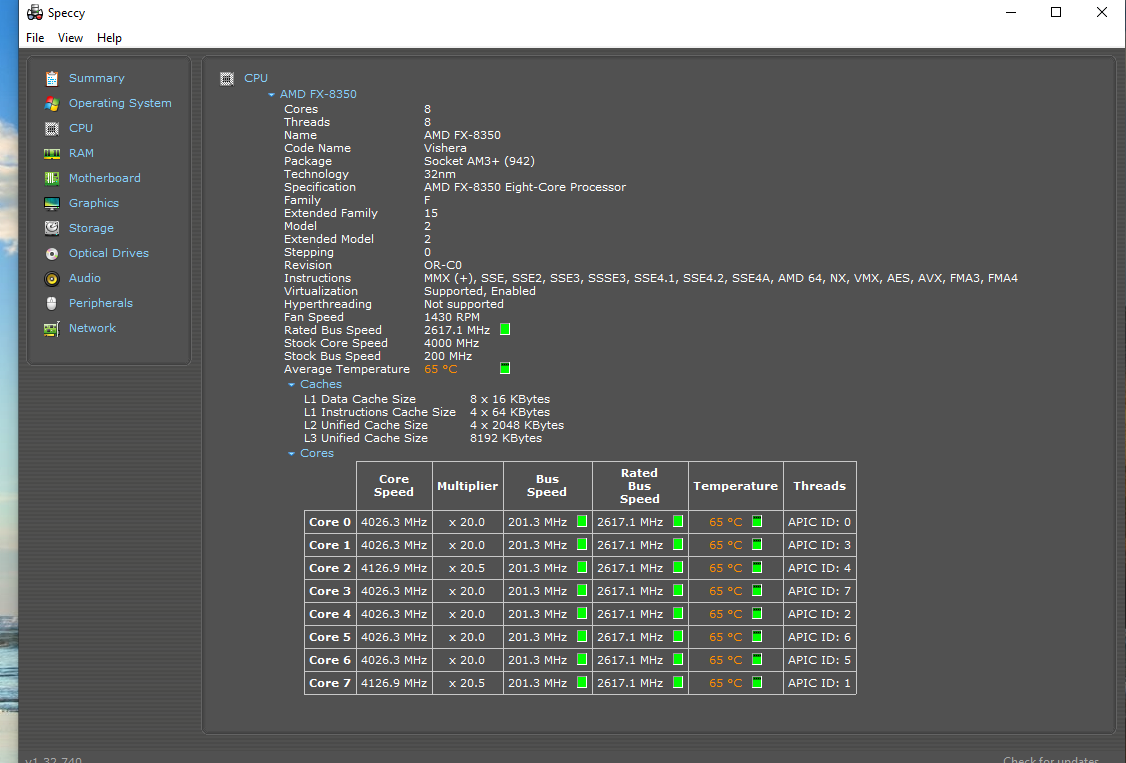Screen dimensions: 1126x763
Task: Click Check for updates link
Action: [x=1050, y=759]
